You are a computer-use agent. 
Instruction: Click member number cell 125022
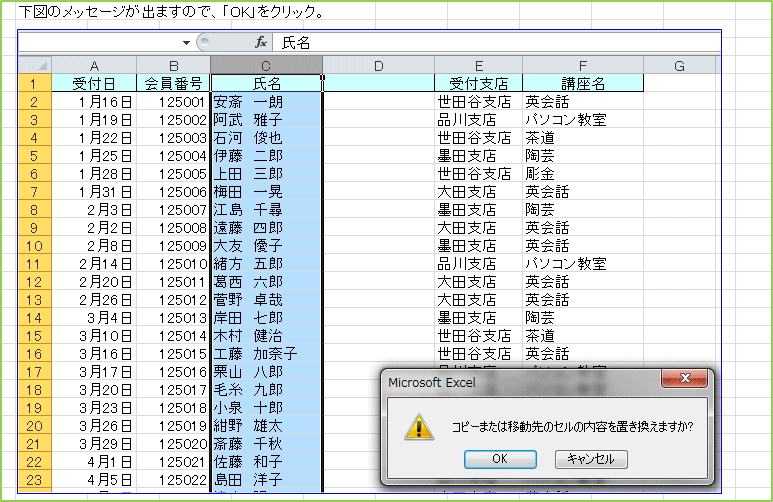pyautogui.click(x=174, y=480)
